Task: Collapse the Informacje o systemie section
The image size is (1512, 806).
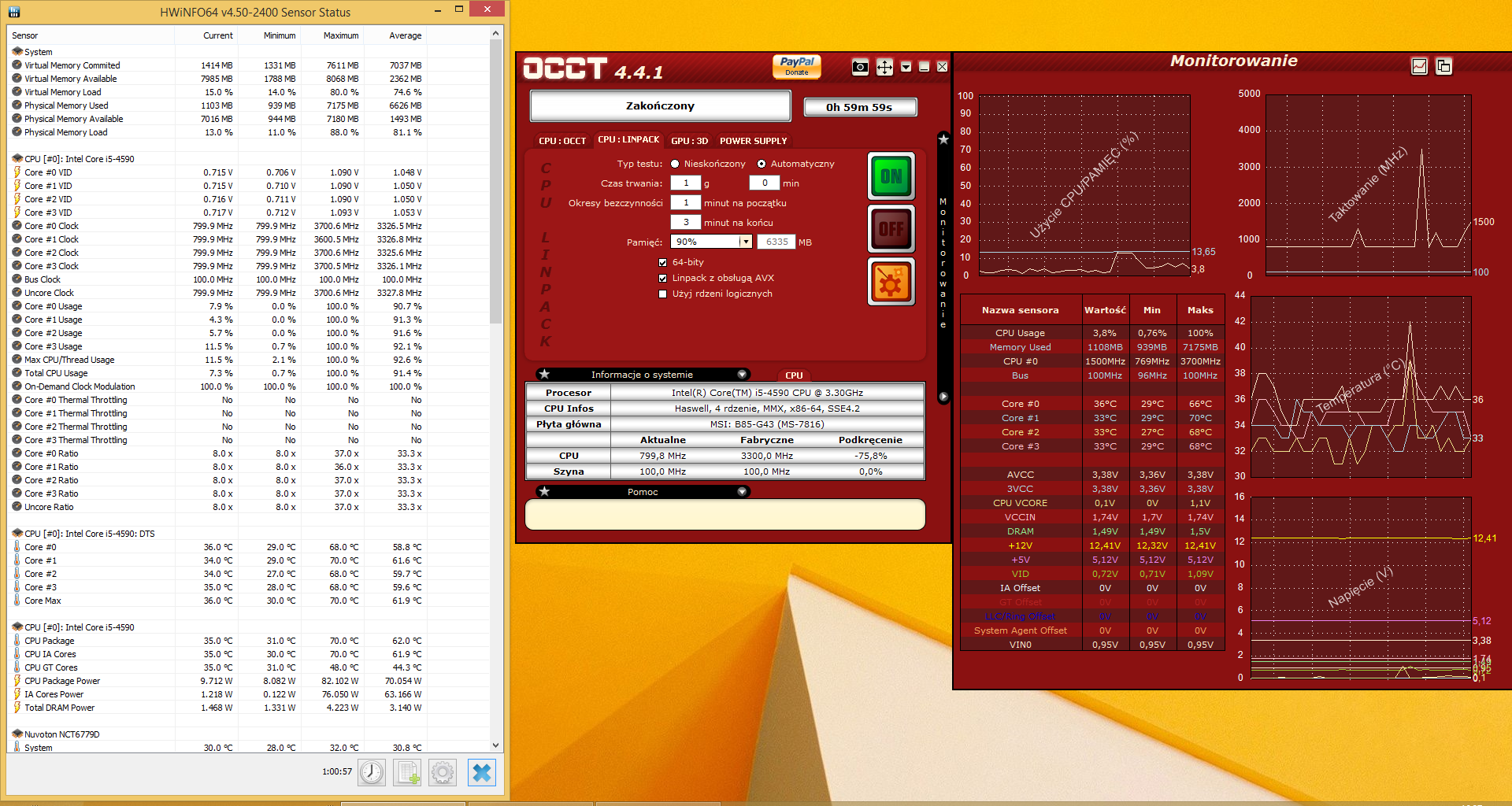Action: point(742,375)
